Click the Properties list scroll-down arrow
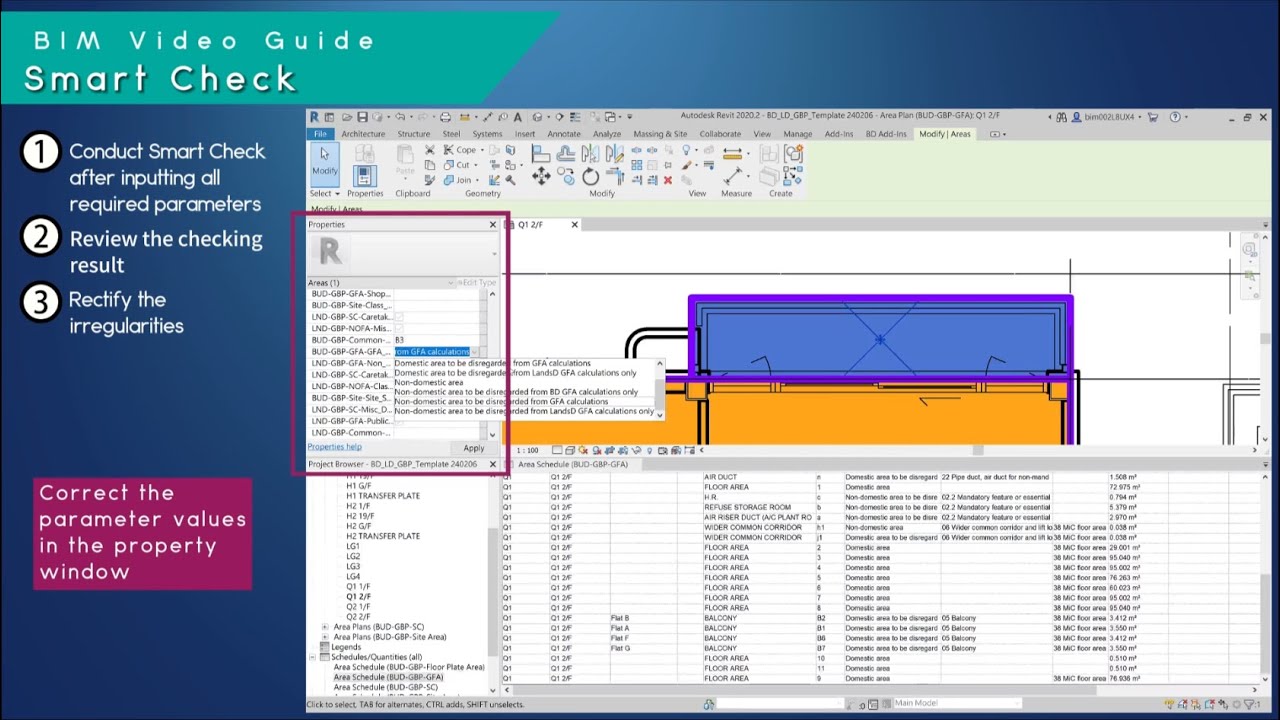 493,434
